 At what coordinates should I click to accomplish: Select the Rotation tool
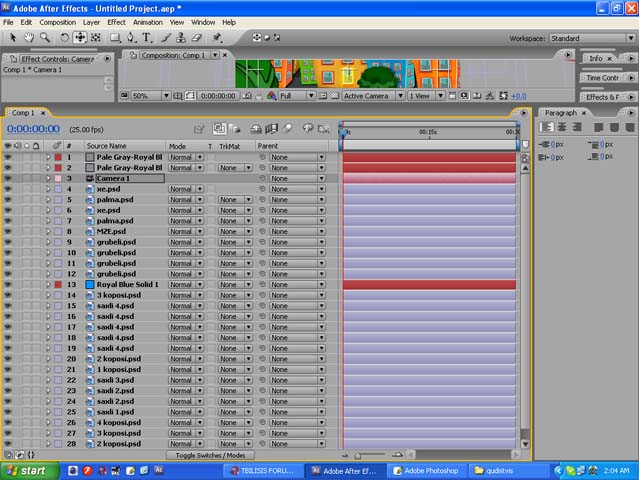(64, 38)
